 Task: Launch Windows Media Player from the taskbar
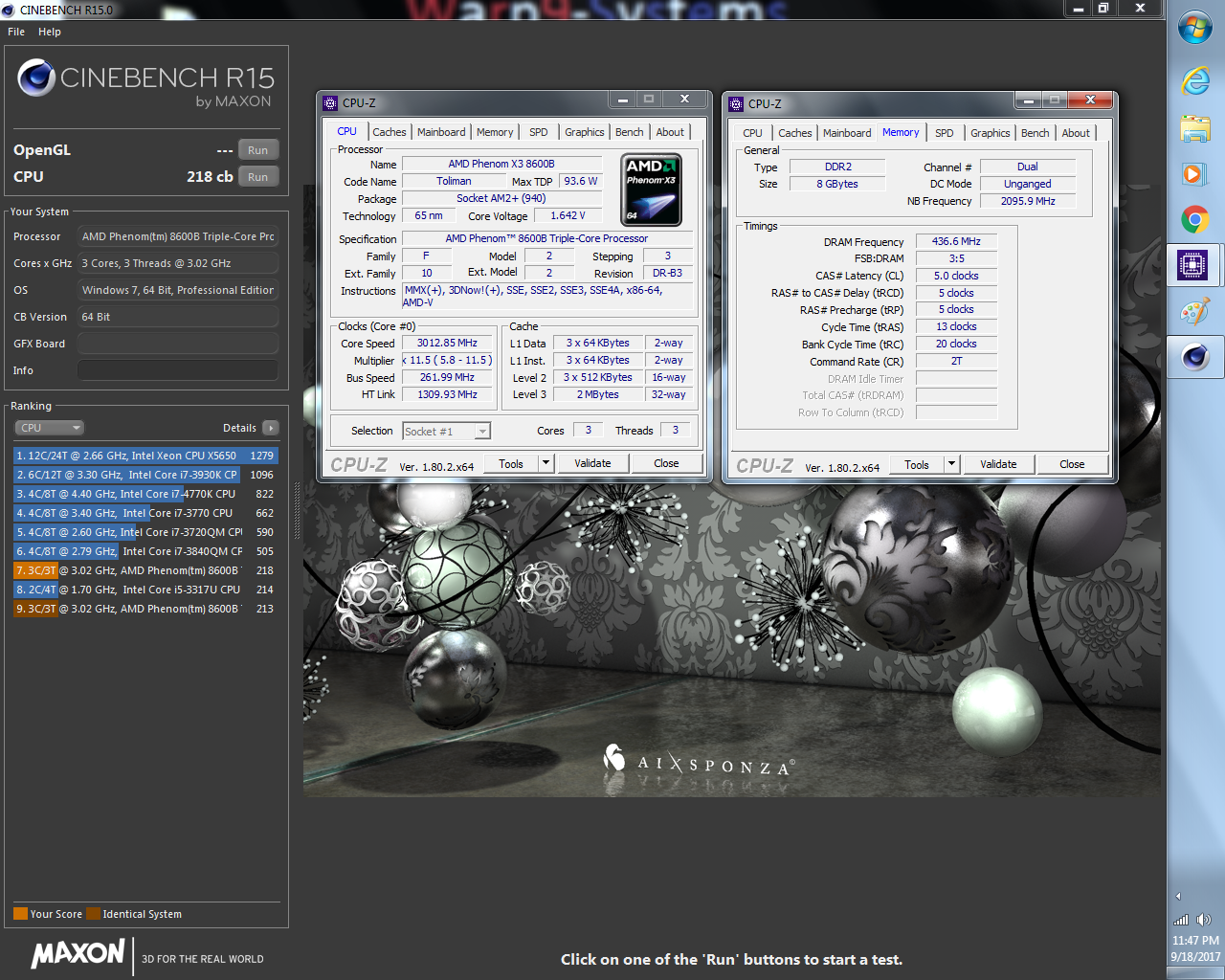pos(1194,174)
